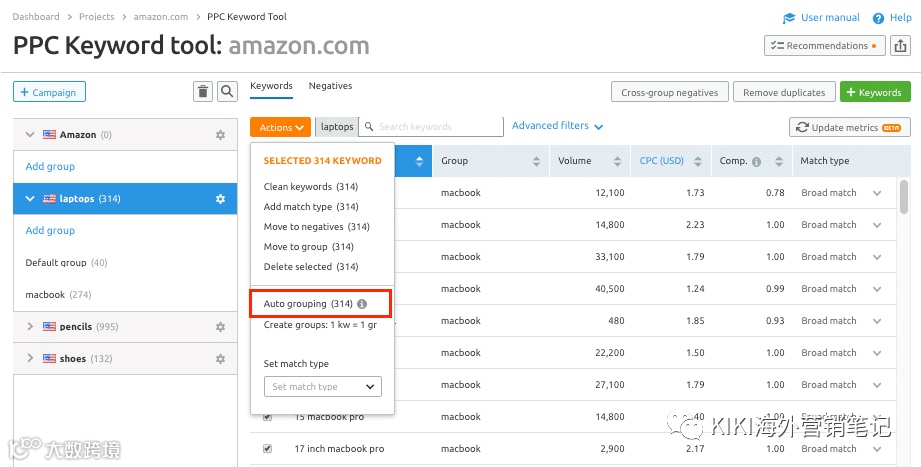Uncheck the 17 inch macbook pro row

point(267,449)
